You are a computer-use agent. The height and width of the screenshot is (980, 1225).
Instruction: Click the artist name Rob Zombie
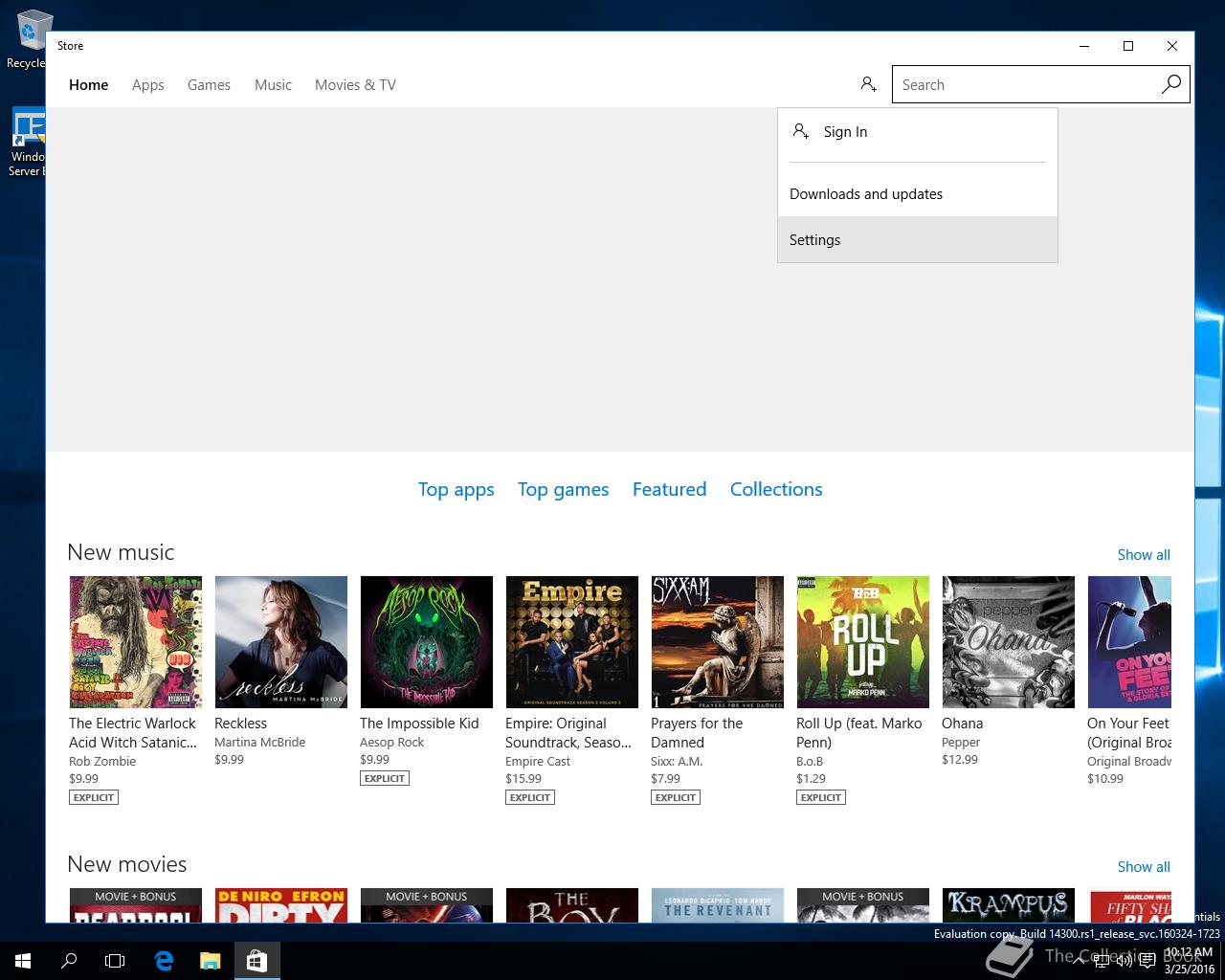point(102,761)
